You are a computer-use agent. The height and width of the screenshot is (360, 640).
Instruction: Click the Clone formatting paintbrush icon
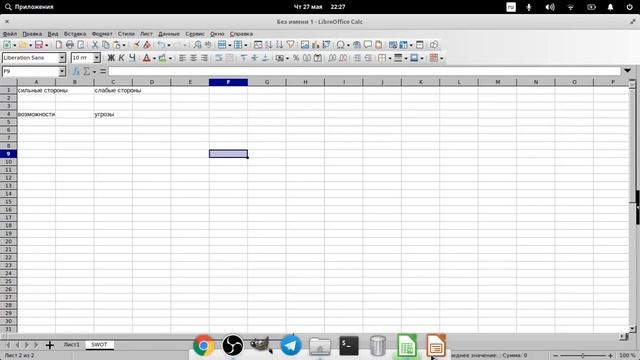(x=136, y=44)
